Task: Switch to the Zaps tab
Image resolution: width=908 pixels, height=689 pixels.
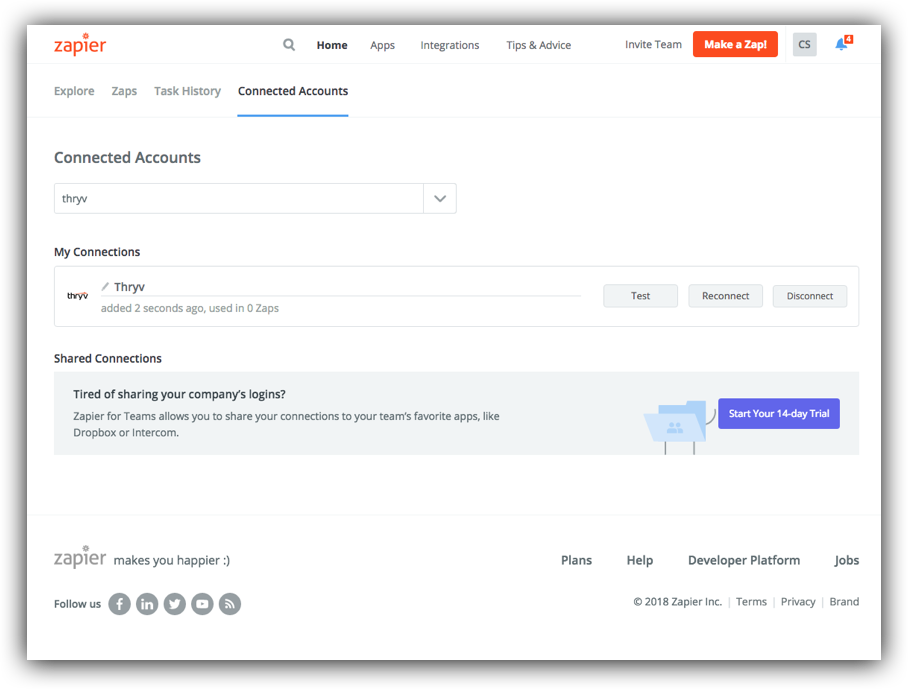Action: click(124, 91)
